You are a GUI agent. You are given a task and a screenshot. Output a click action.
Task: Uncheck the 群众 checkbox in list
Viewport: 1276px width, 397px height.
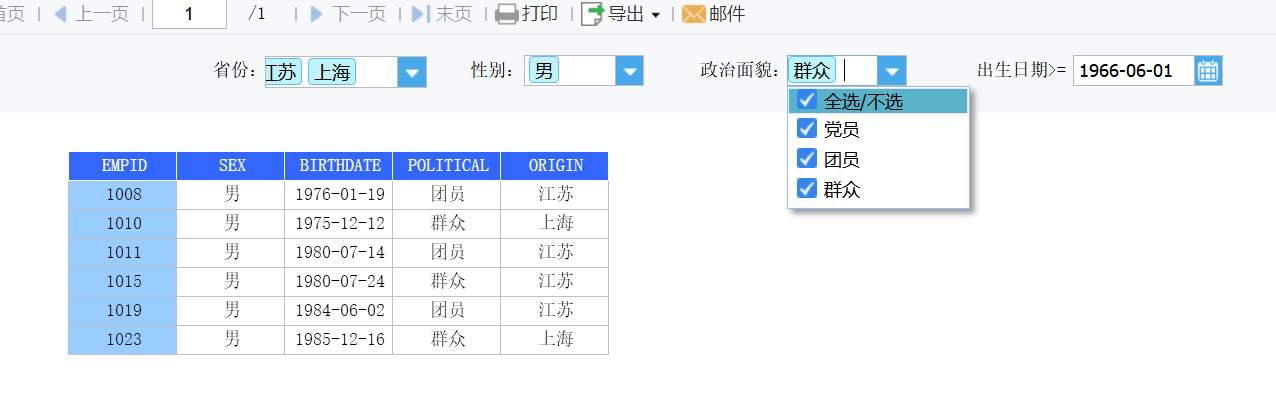807,188
